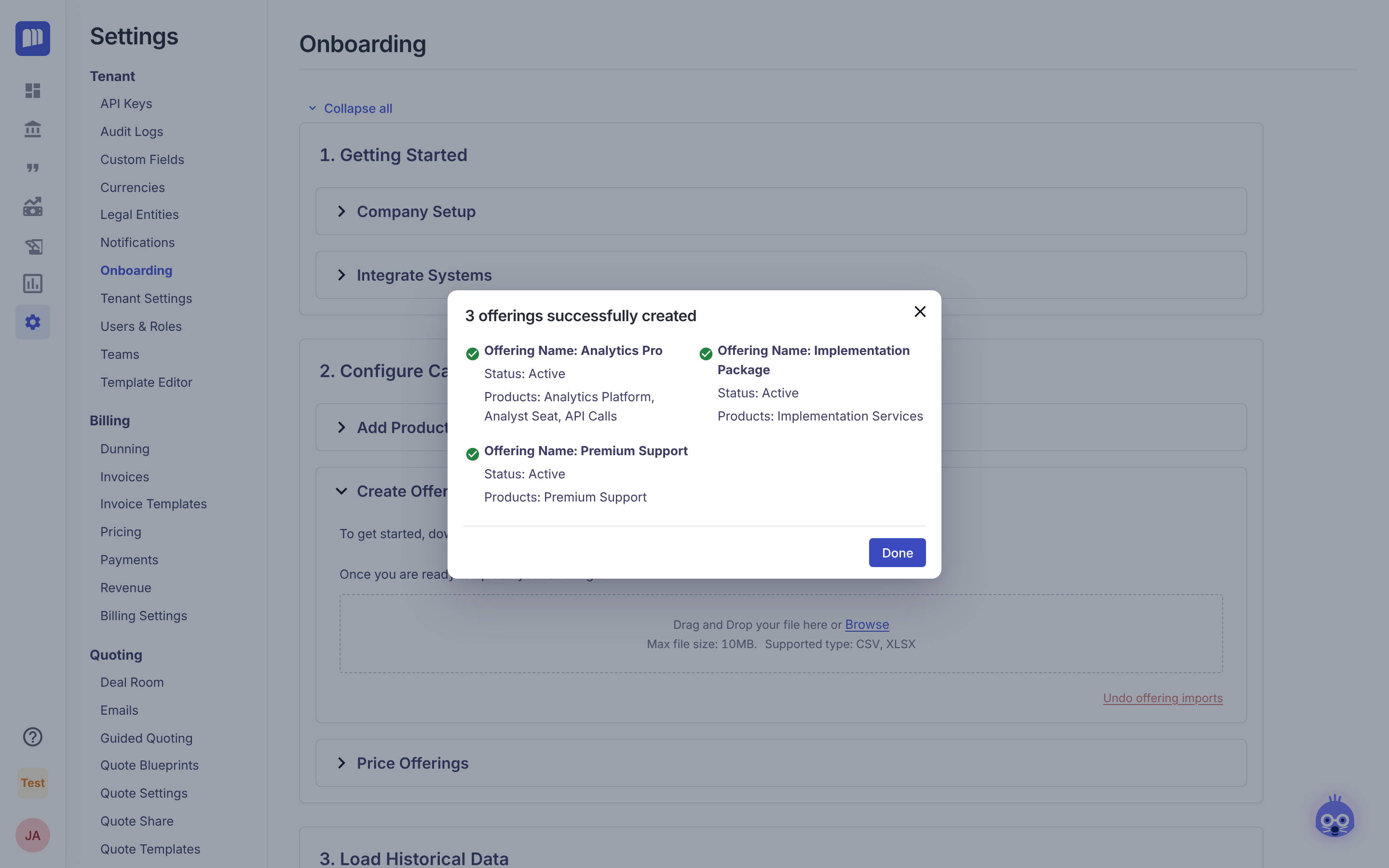Screen dimensions: 1389x868
Task: Open Template Editor settings
Action: 146,382
